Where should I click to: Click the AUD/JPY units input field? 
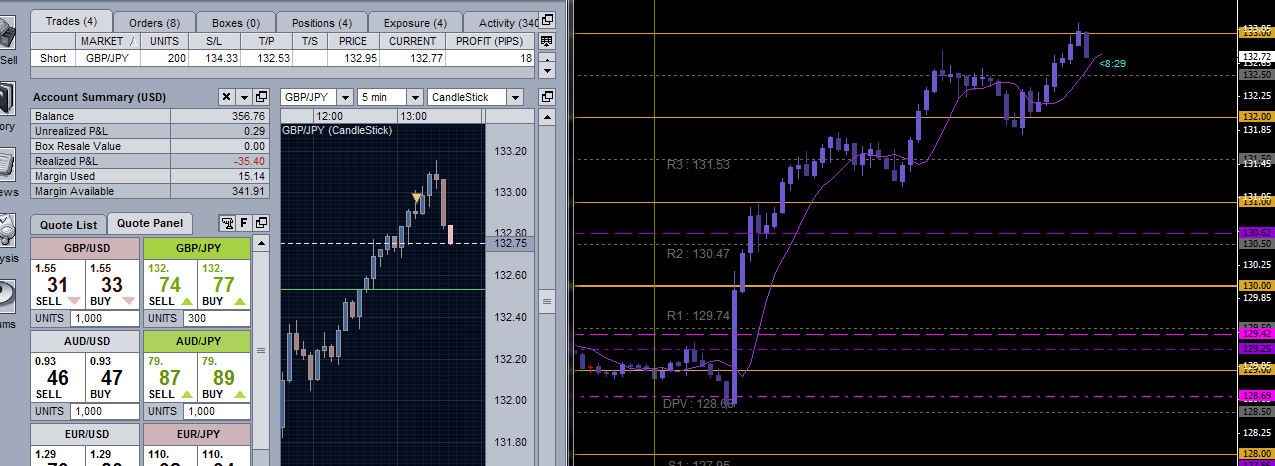(217, 411)
